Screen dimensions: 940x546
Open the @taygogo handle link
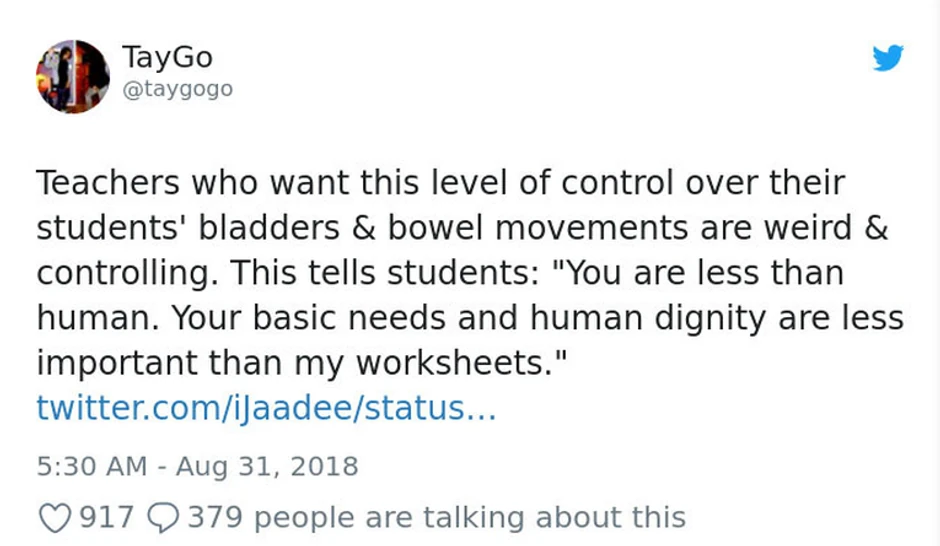[177, 89]
